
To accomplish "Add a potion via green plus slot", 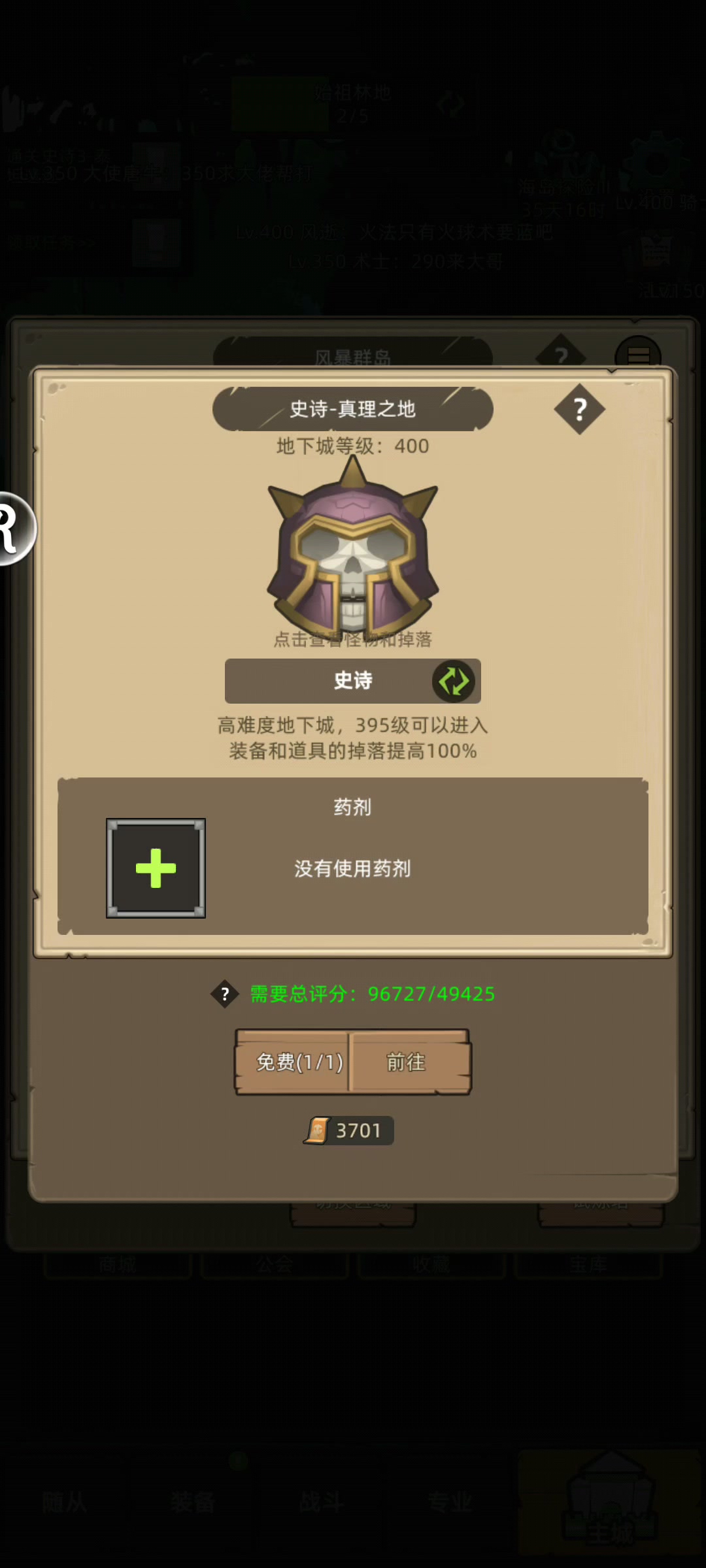I will click(156, 868).
